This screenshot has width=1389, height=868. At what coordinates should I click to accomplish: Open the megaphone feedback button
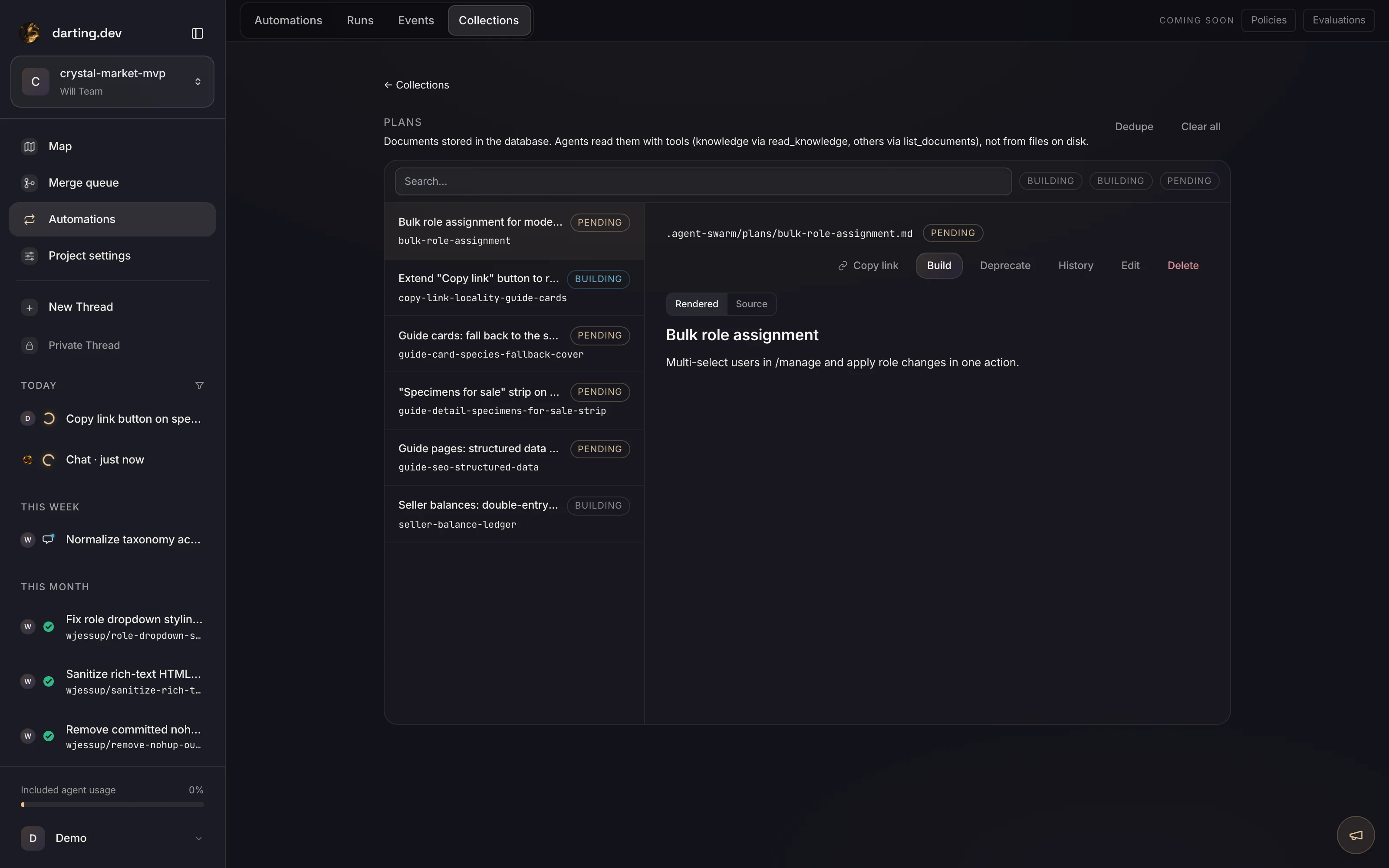[x=1356, y=835]
